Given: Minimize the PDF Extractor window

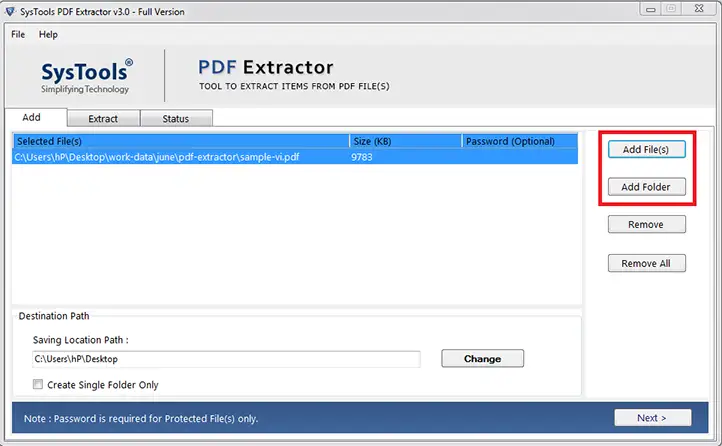Looking at the screenshot, I should (x=651, y=9).
